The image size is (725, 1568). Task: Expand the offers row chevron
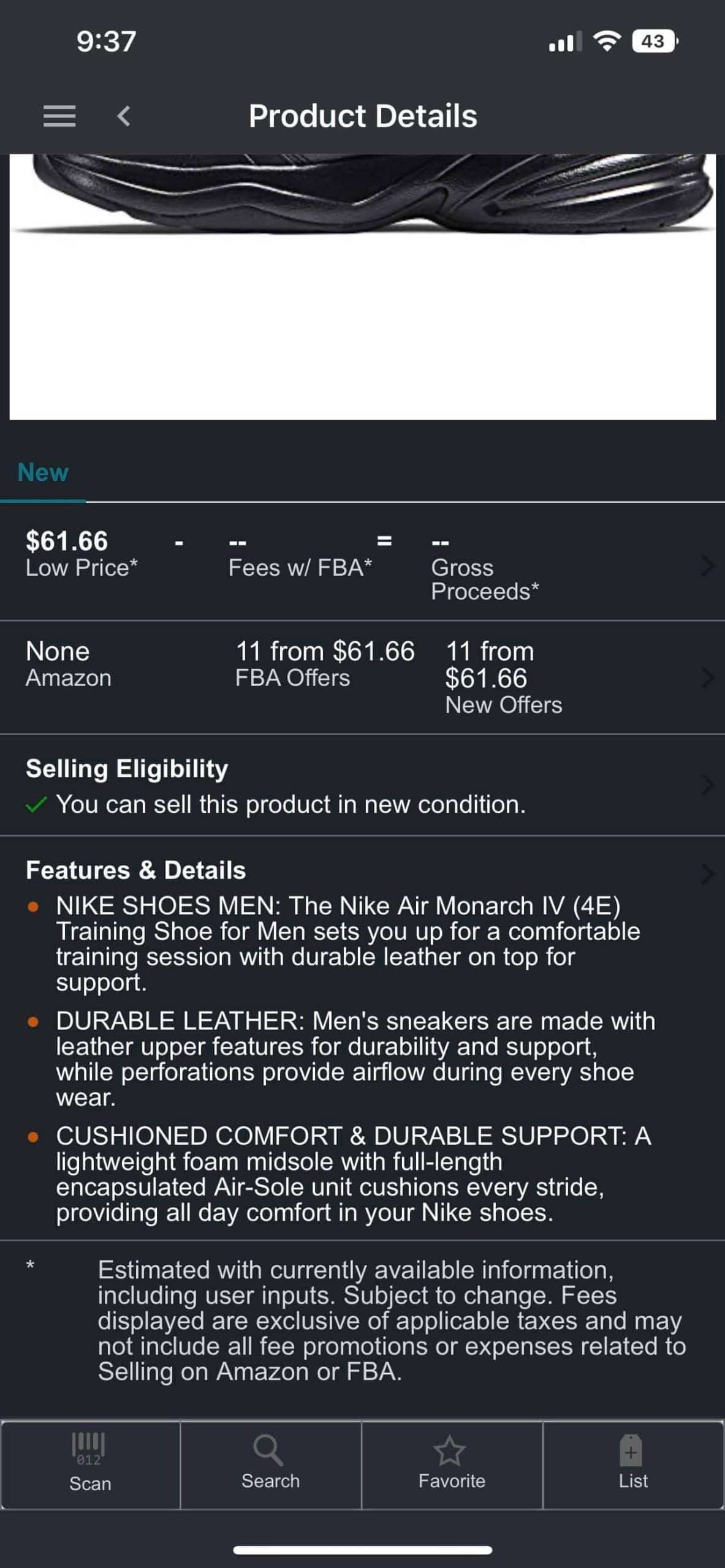pyautogui.click(x=707, y=677)
